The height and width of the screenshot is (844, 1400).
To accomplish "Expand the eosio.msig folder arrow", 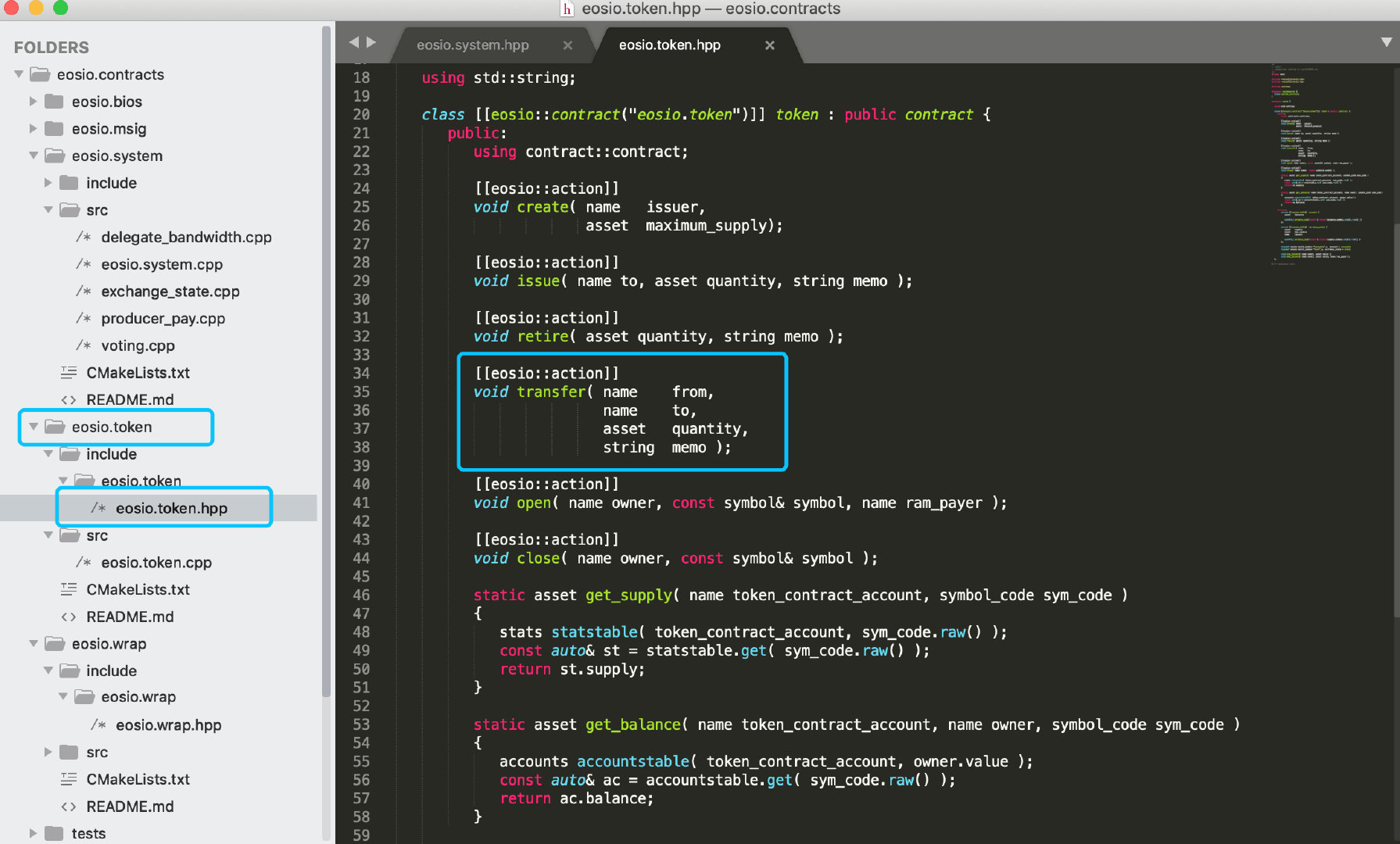I will pos(34,128).
